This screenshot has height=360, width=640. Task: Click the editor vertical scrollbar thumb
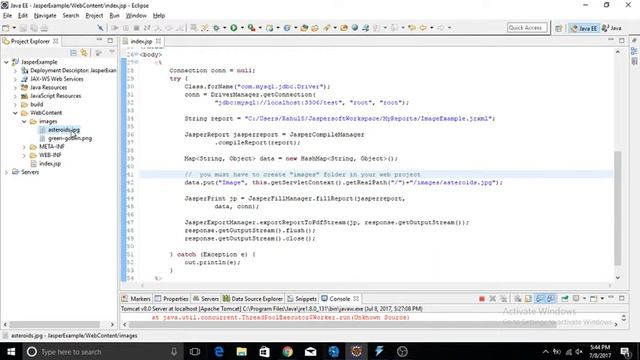point(618,208)
